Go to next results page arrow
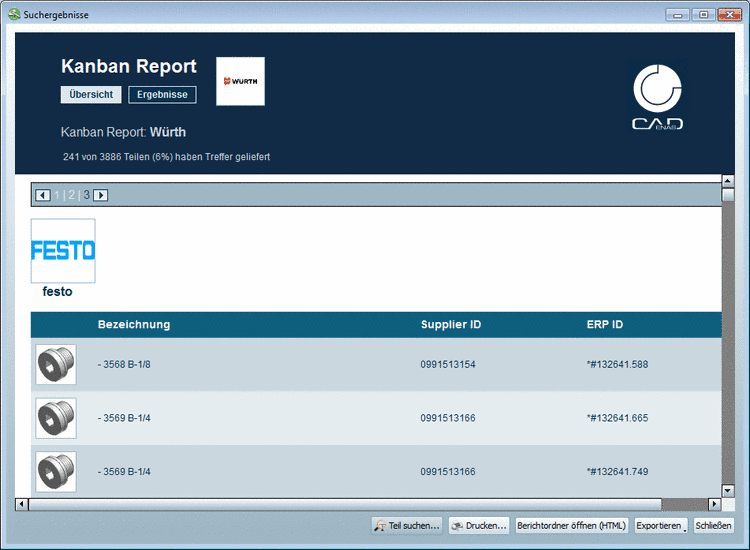The width and height of the screenshot is (750, 550). 100,195
